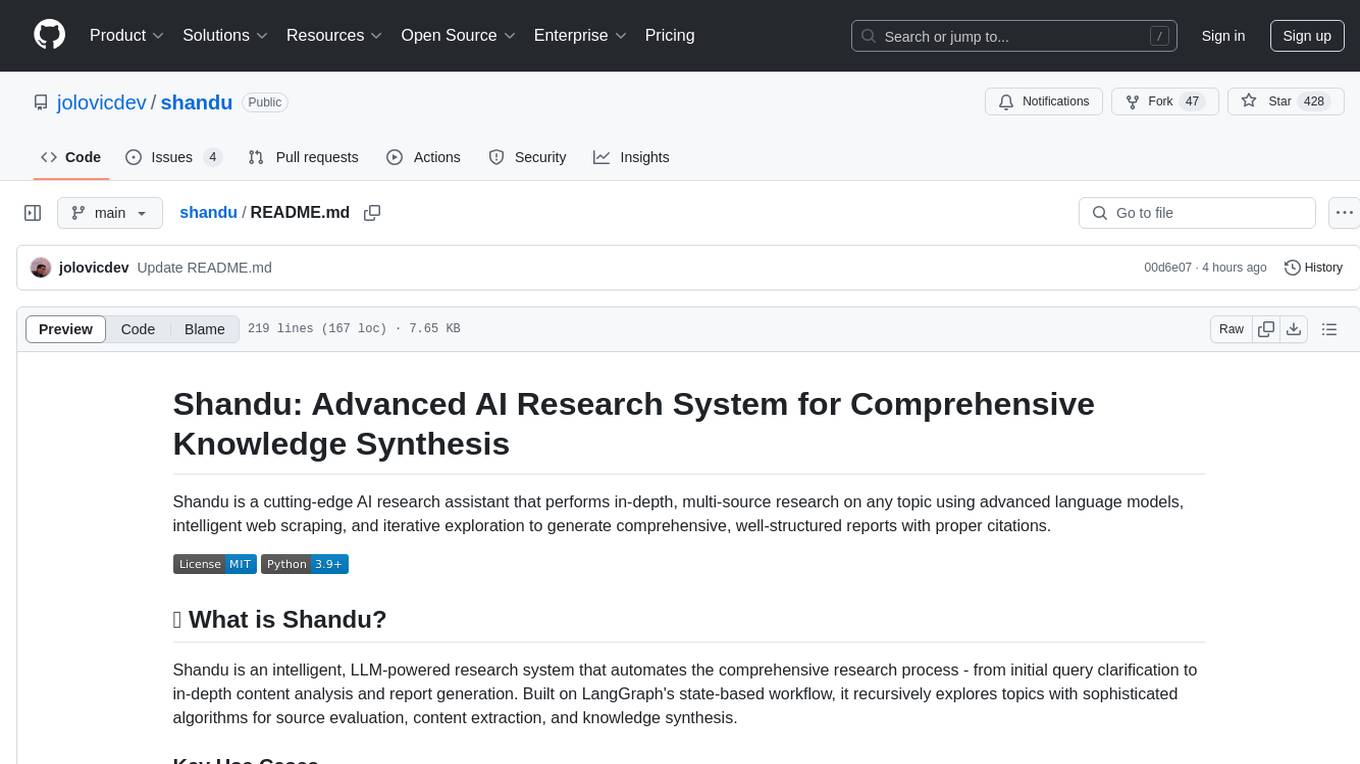
Task: Expand the Enterprise menu
Action: tap(580, 35)
